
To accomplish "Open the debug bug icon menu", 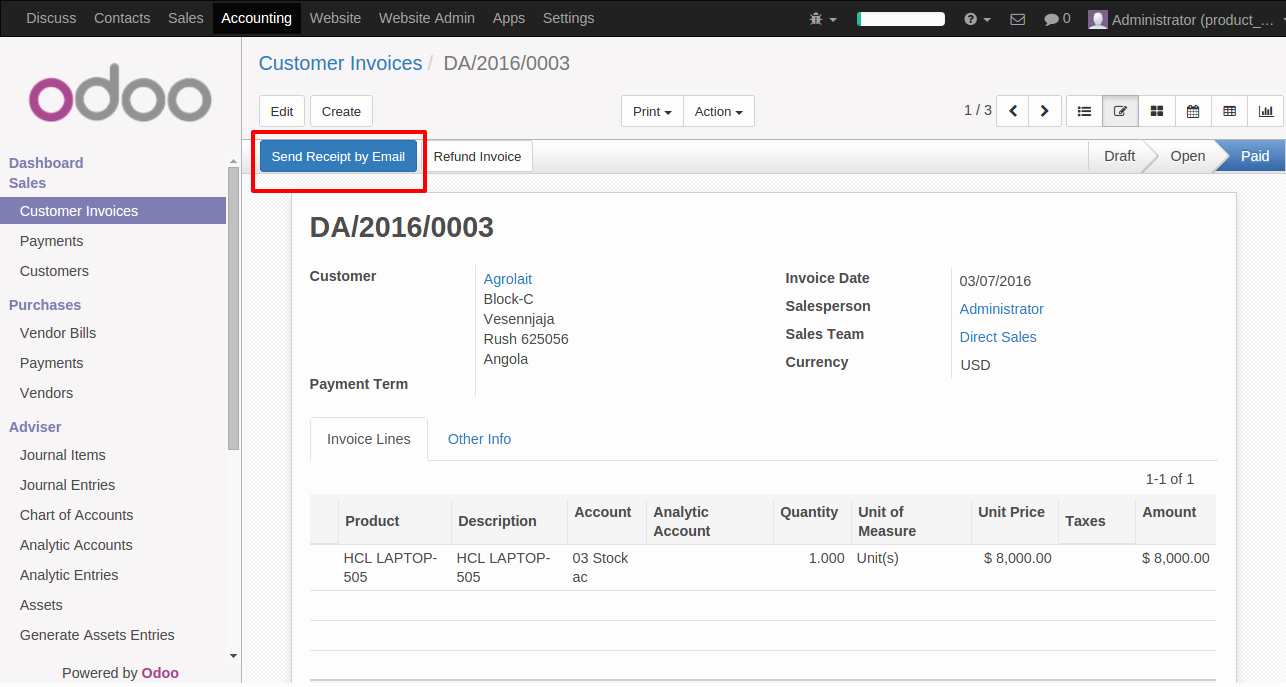I will point(822,19).
